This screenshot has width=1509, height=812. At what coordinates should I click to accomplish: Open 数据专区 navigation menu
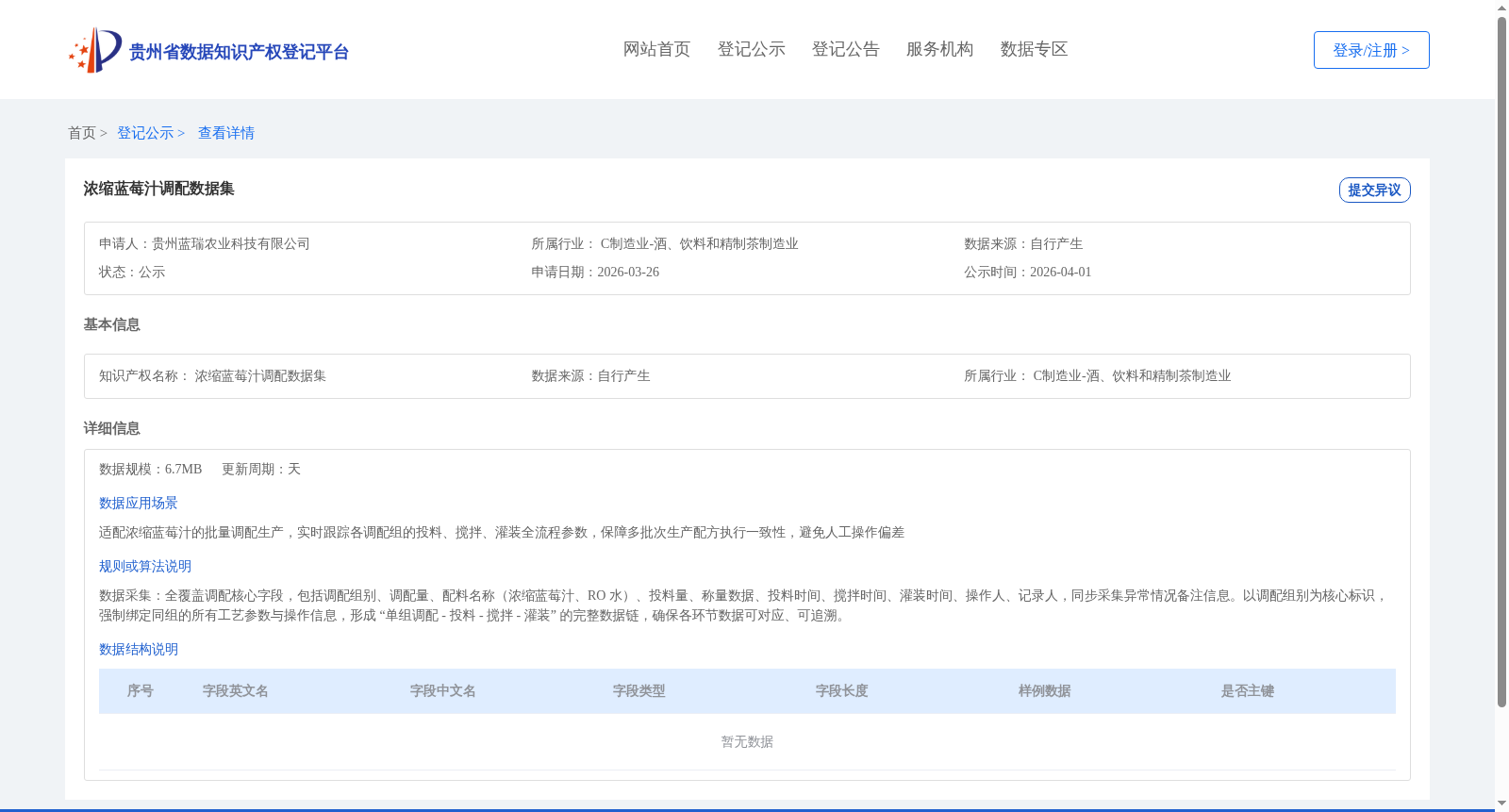(x=1034, y=49)
